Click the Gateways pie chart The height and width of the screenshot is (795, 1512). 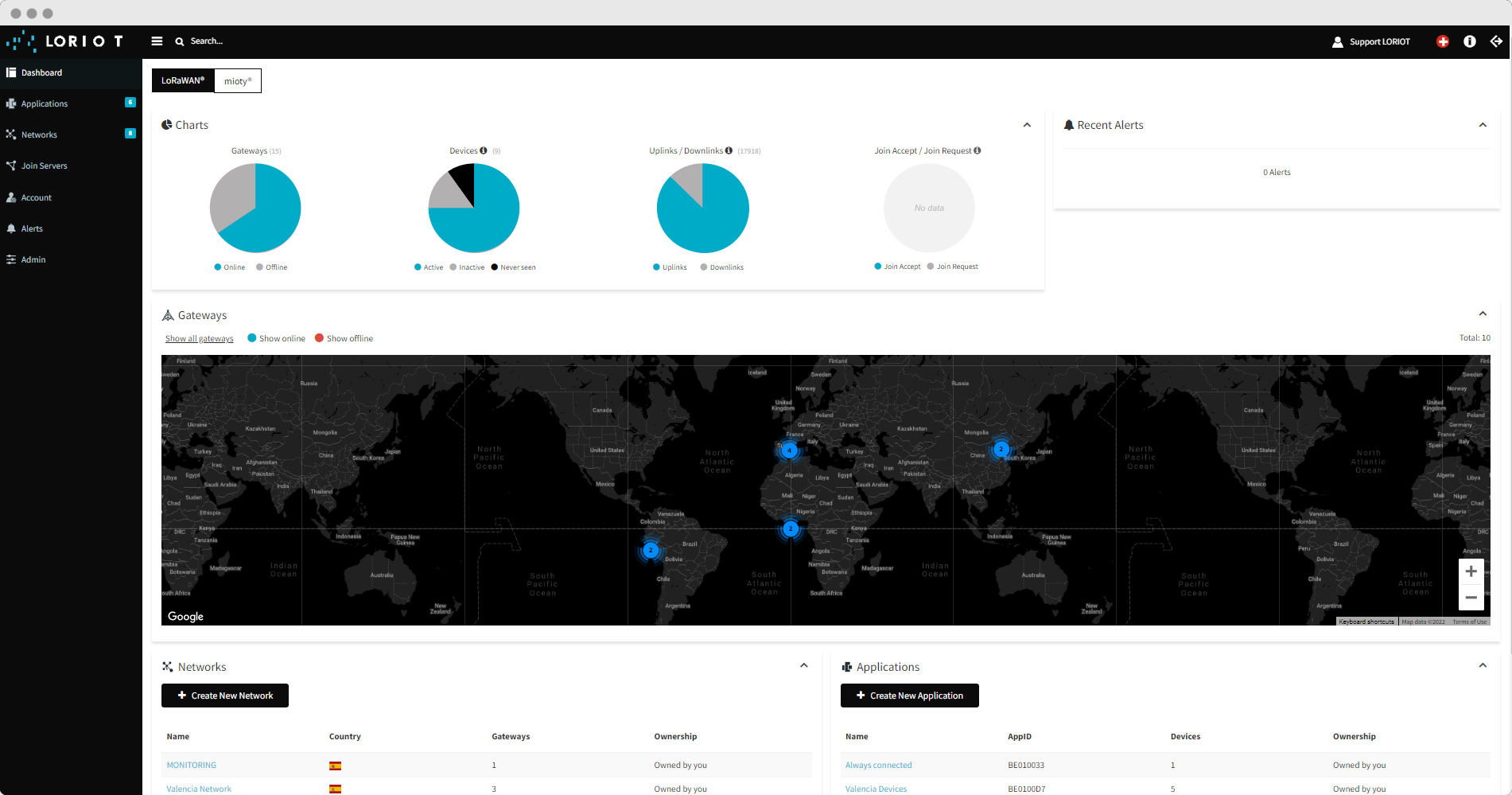[255, 208]
